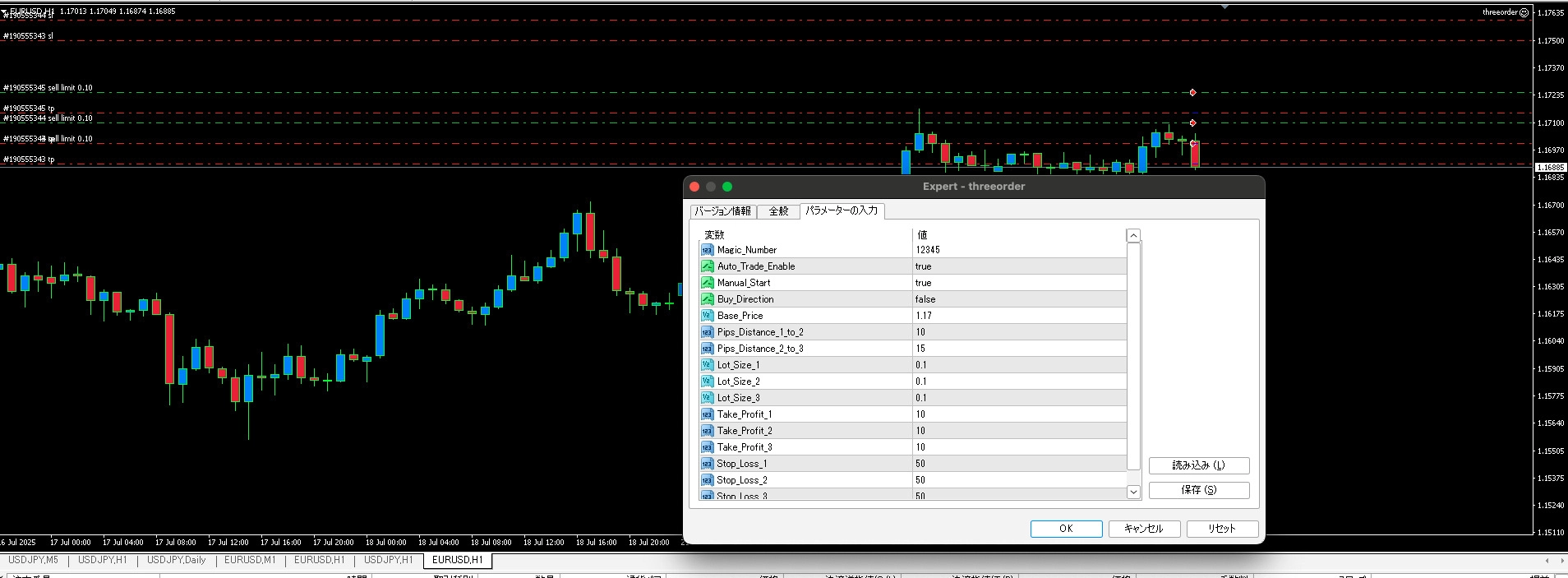This screenshot has height=578, width=1568.
Task: Click the Base_Price double parameter icon
Action: [707, 316]
